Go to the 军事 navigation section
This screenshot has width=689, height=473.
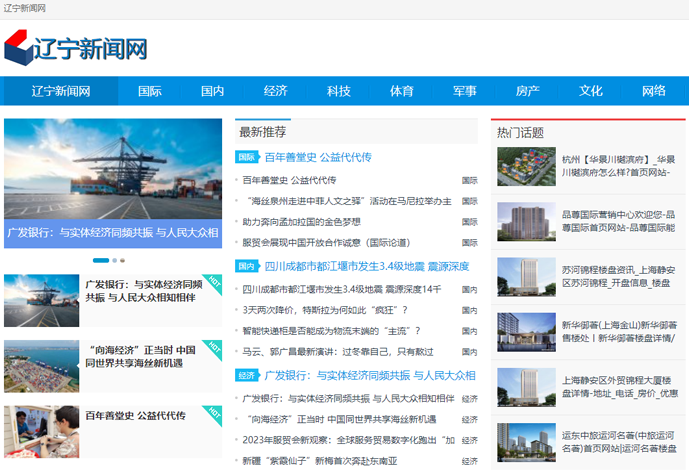(464, 91)
